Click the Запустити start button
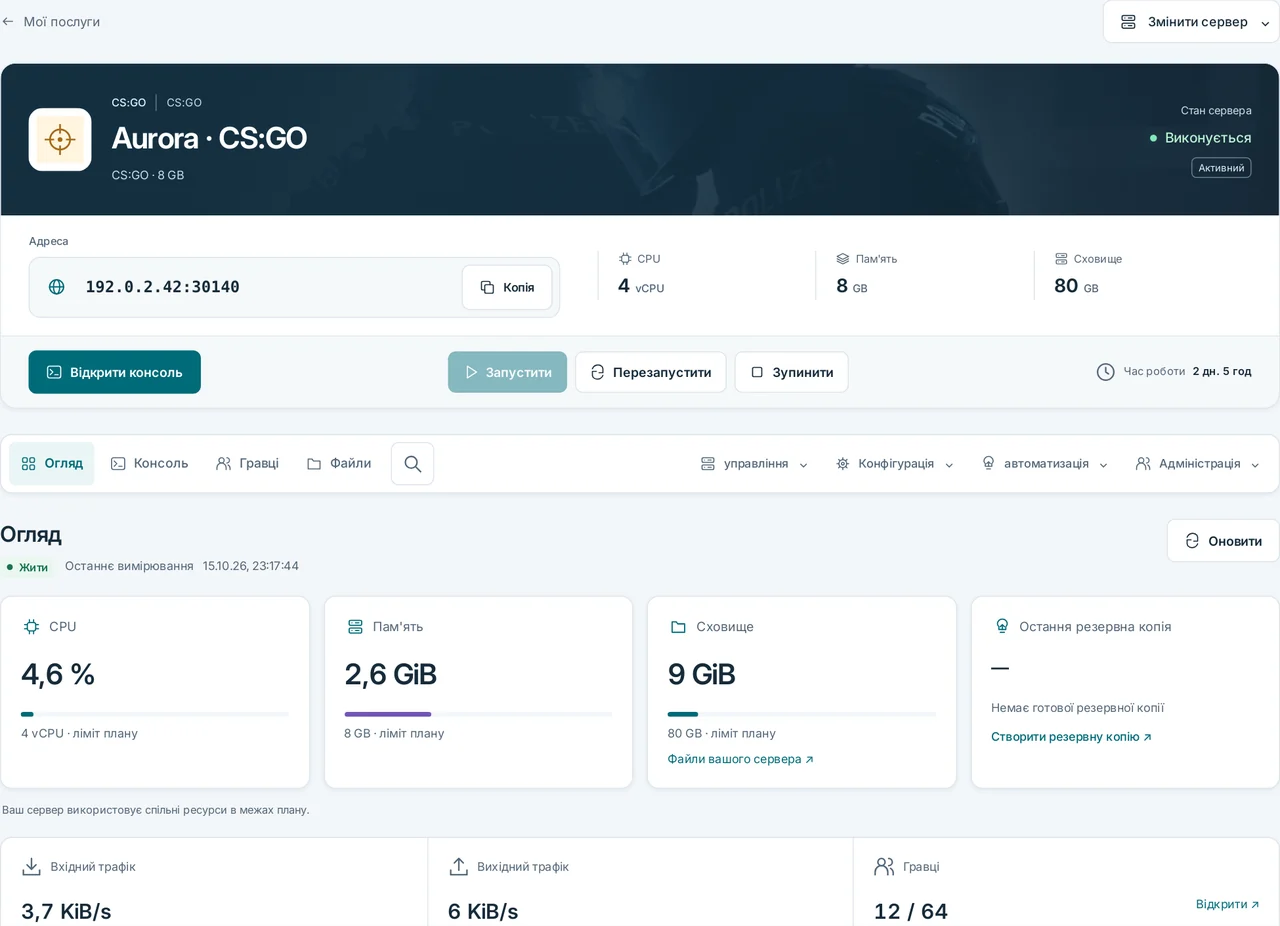Viewport: 1280px width, 926px height. [x=507, y=372]
